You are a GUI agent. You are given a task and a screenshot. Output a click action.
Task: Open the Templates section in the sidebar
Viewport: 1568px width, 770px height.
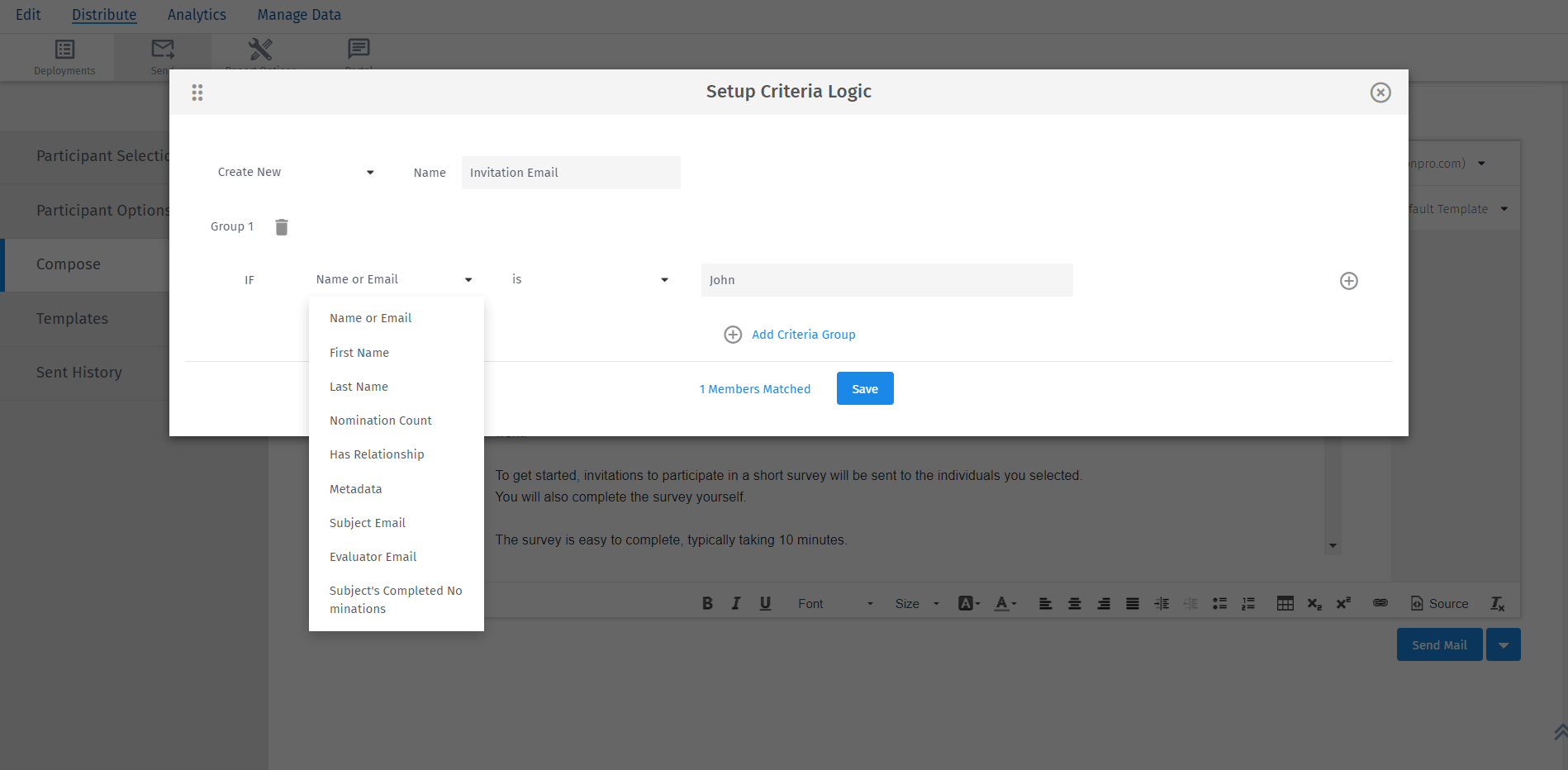click(x=72, y=319)
